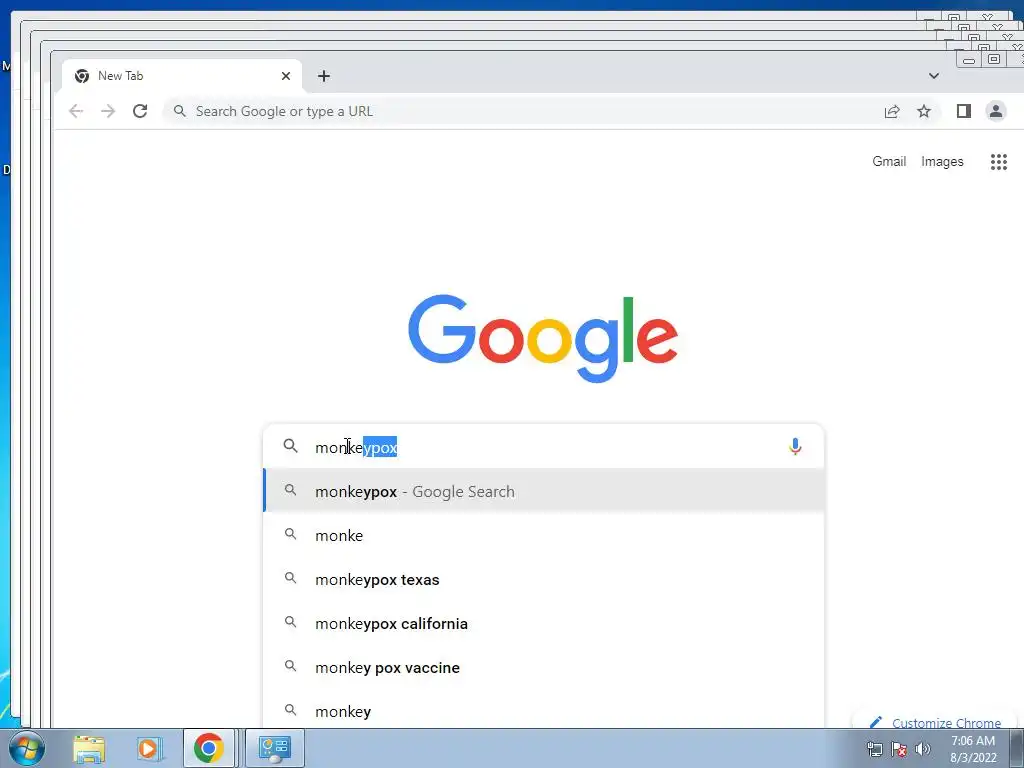Choose the 'monke' suggestion
The width and height of the screenshot is (1024, 768).
(x=543, y=536)
